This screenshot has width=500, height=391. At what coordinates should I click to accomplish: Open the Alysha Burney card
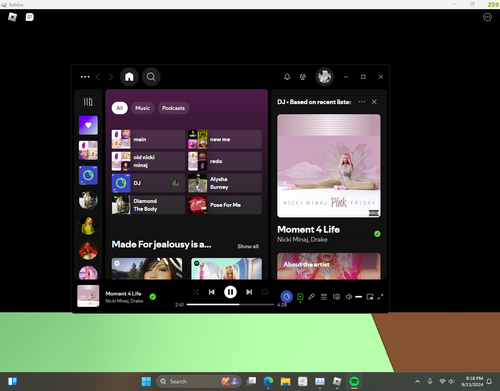pyautogui.click(x=225, y=183)
